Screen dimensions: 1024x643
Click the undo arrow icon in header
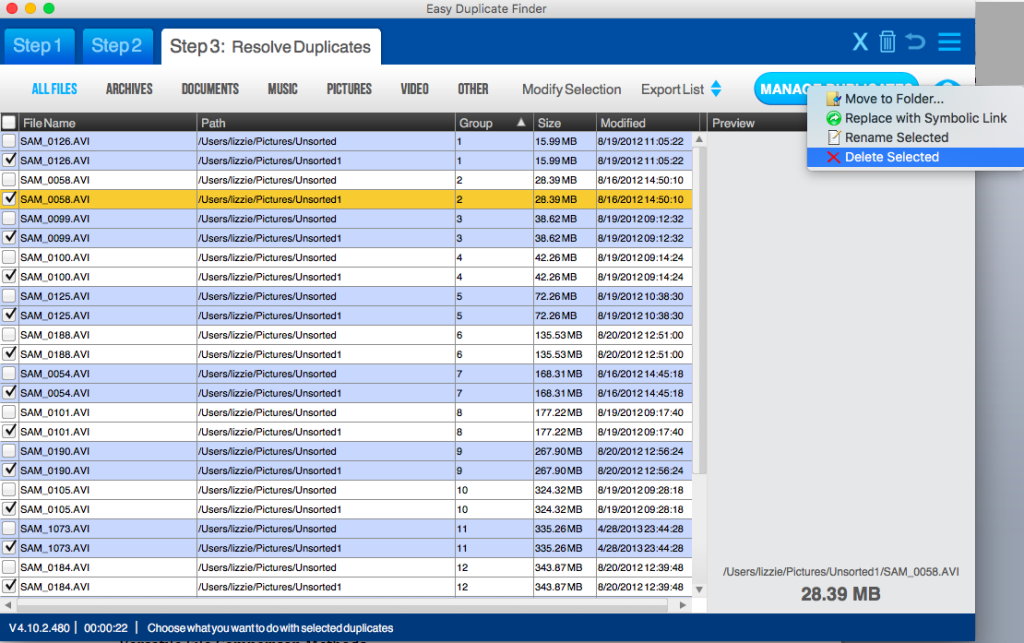click(915, 42)
